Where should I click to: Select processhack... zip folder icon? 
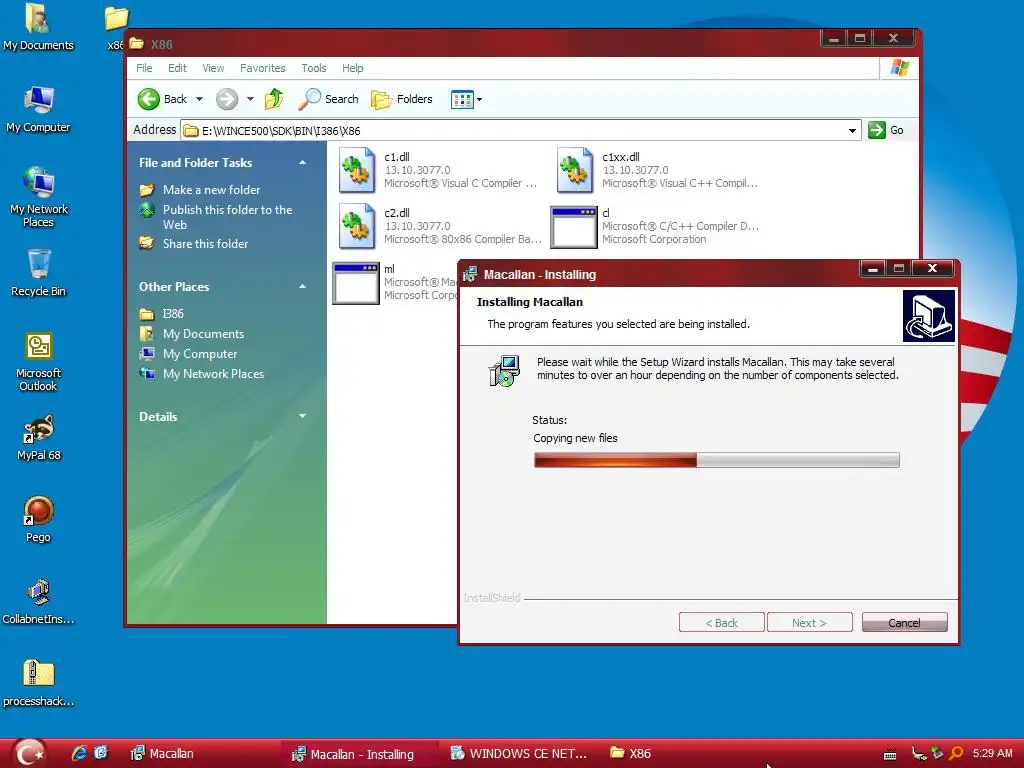[38, 684]
